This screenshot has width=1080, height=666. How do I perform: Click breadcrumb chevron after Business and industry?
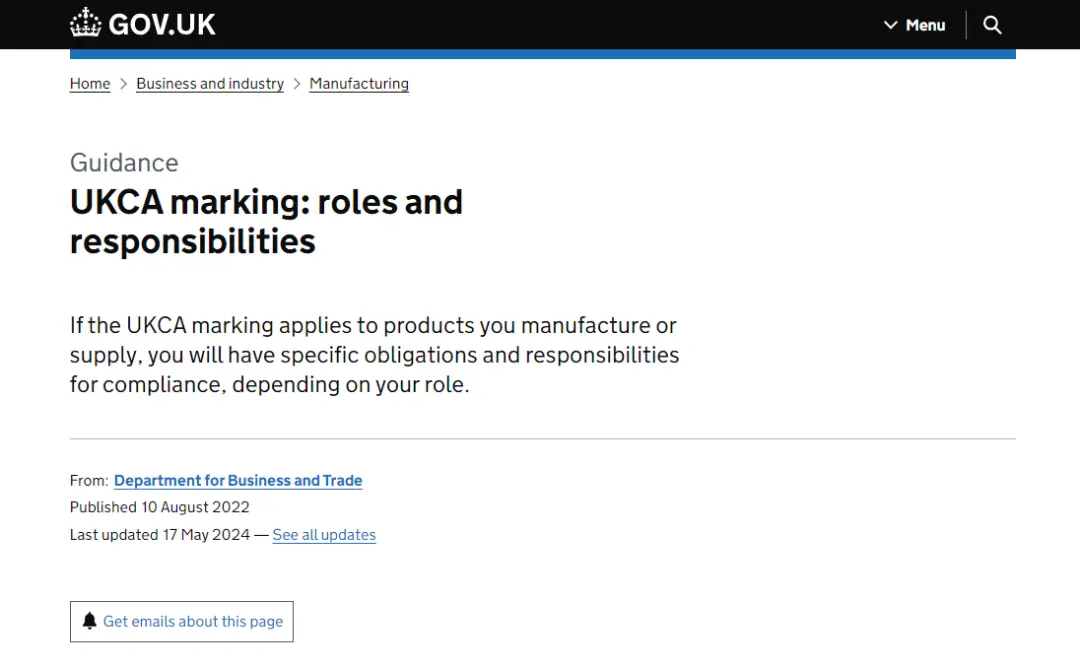pos(297,83)
